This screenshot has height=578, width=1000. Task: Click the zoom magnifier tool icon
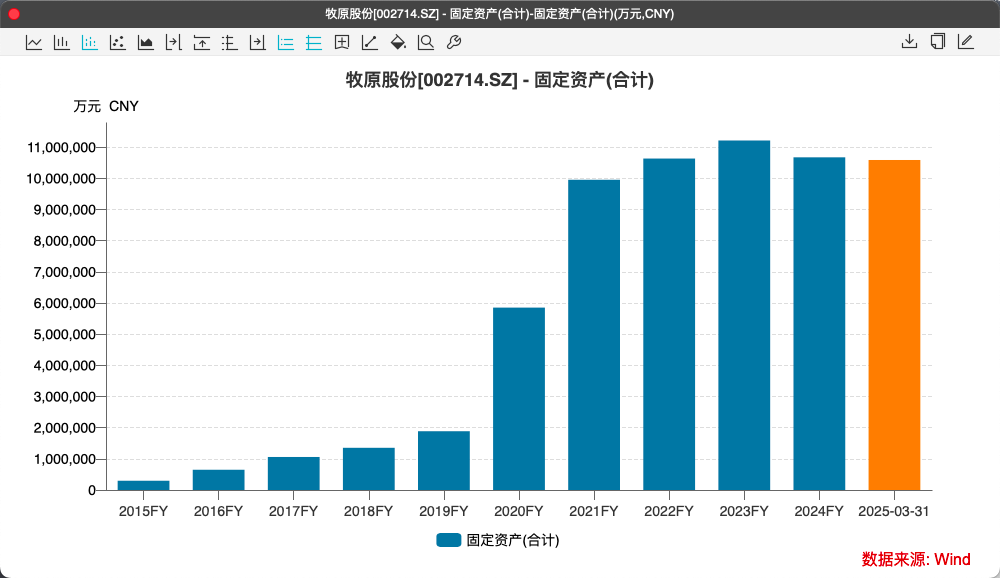click(x=426, y=42)
